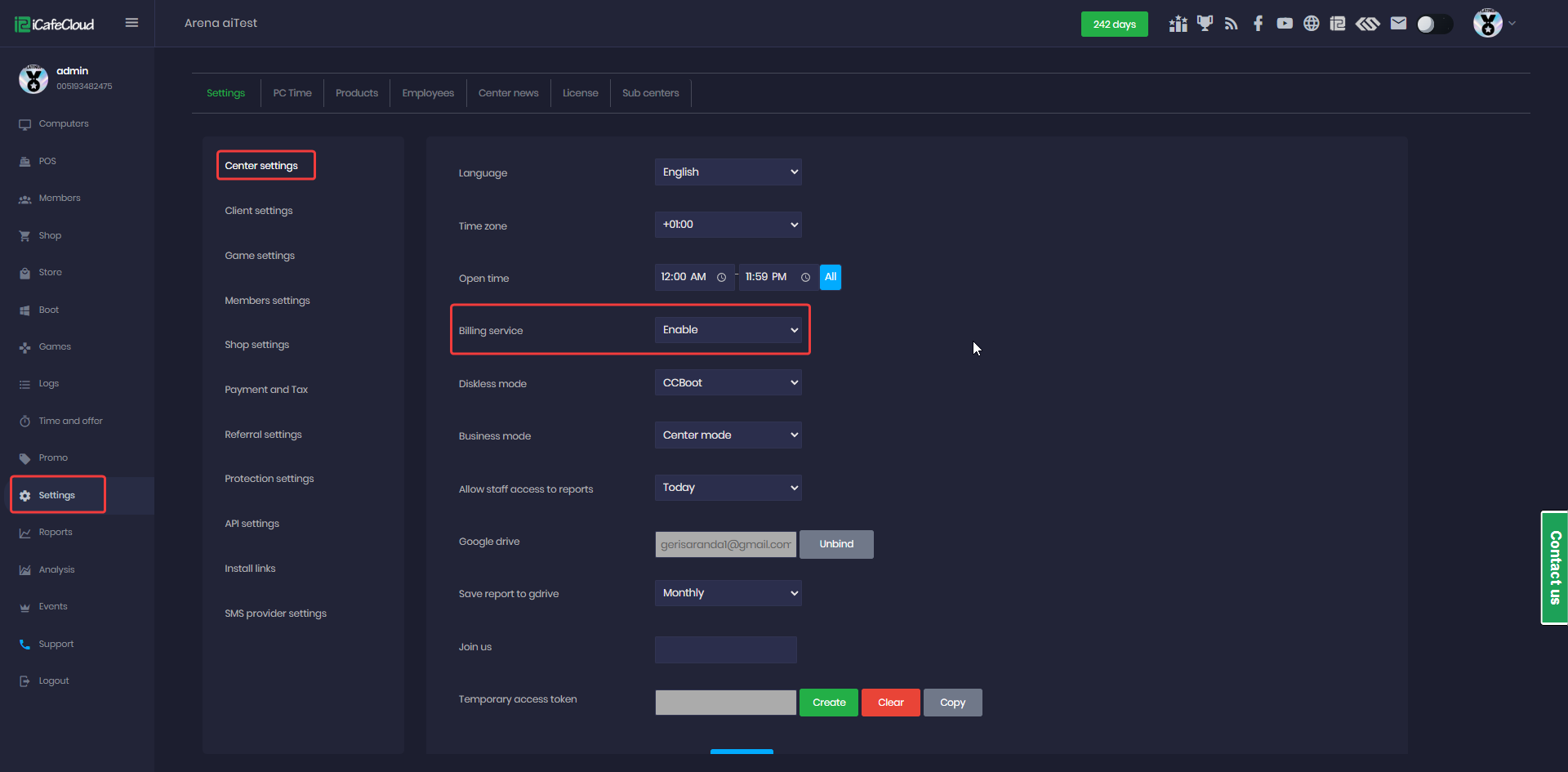The image size is (1568, 772).
Task: Toggle the dark mode switch in header
Action: [1434, 25]
